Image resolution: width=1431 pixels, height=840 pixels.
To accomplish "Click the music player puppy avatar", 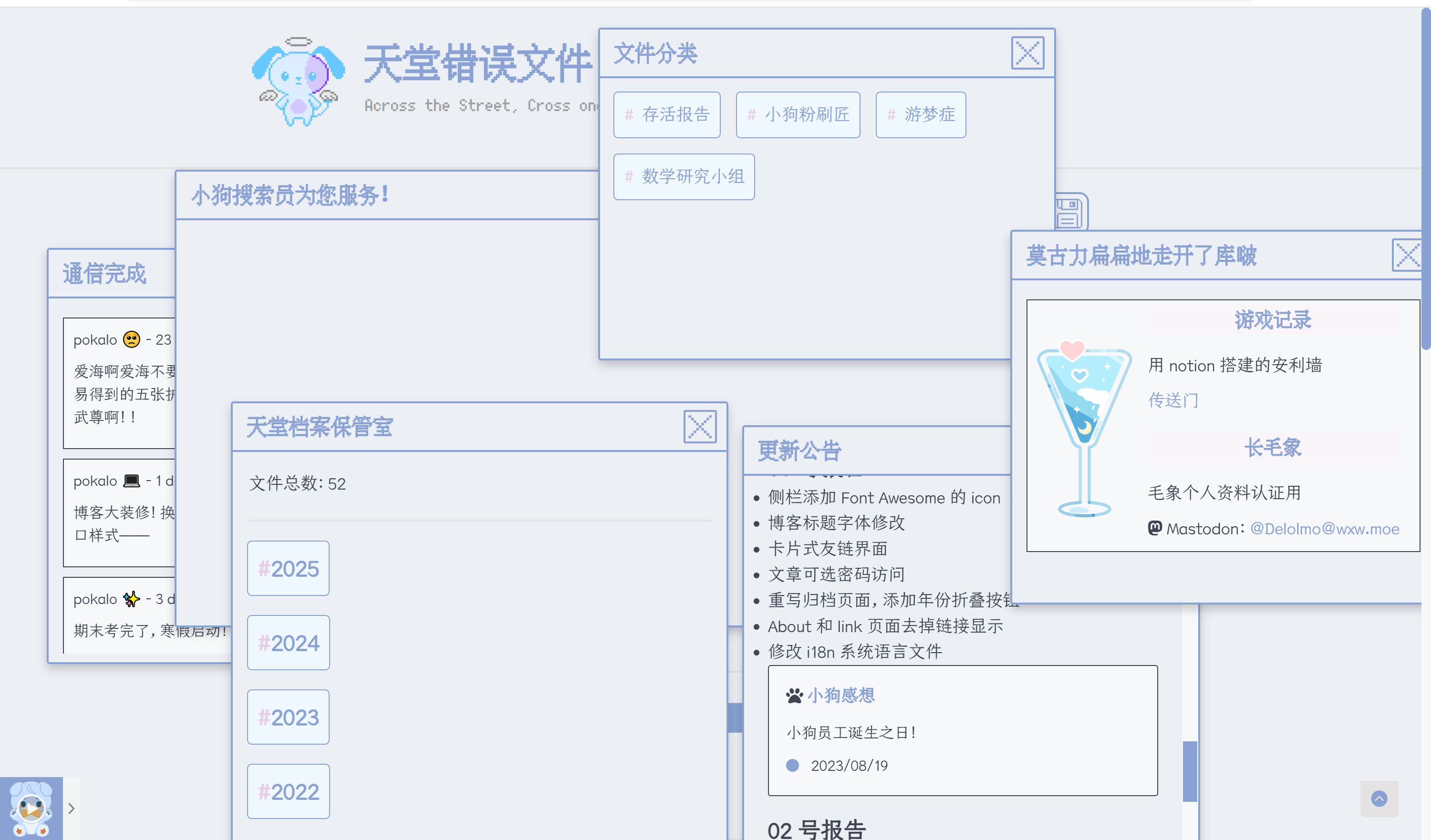I will point(31,808).
